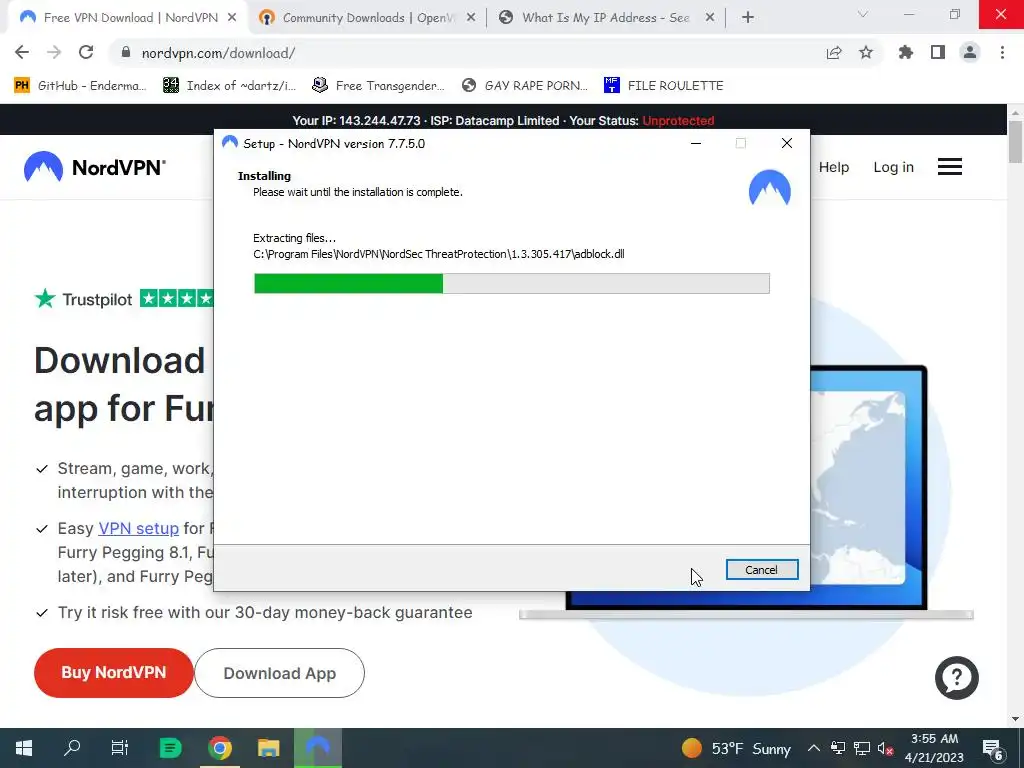Click the browser back arrow
This screenshot has width=1024, height=768.
coord(22,53)
